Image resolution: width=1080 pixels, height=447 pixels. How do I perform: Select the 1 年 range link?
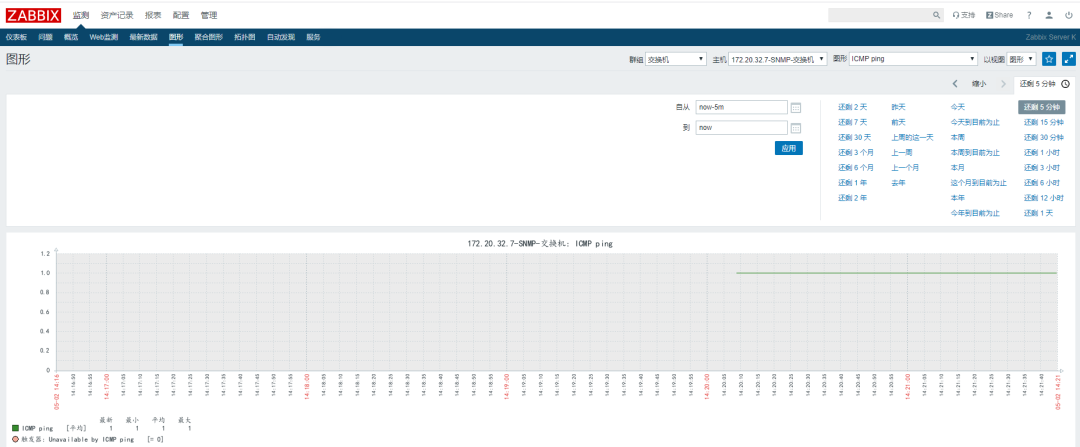coord(853,183)
